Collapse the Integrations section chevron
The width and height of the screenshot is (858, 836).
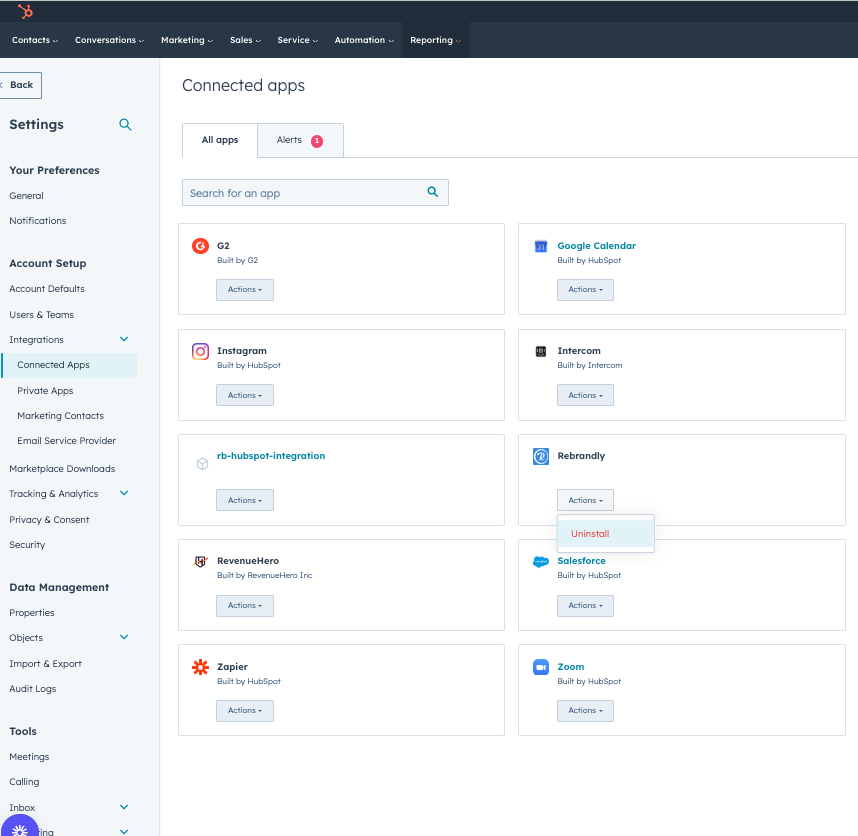tap(124, 339)
